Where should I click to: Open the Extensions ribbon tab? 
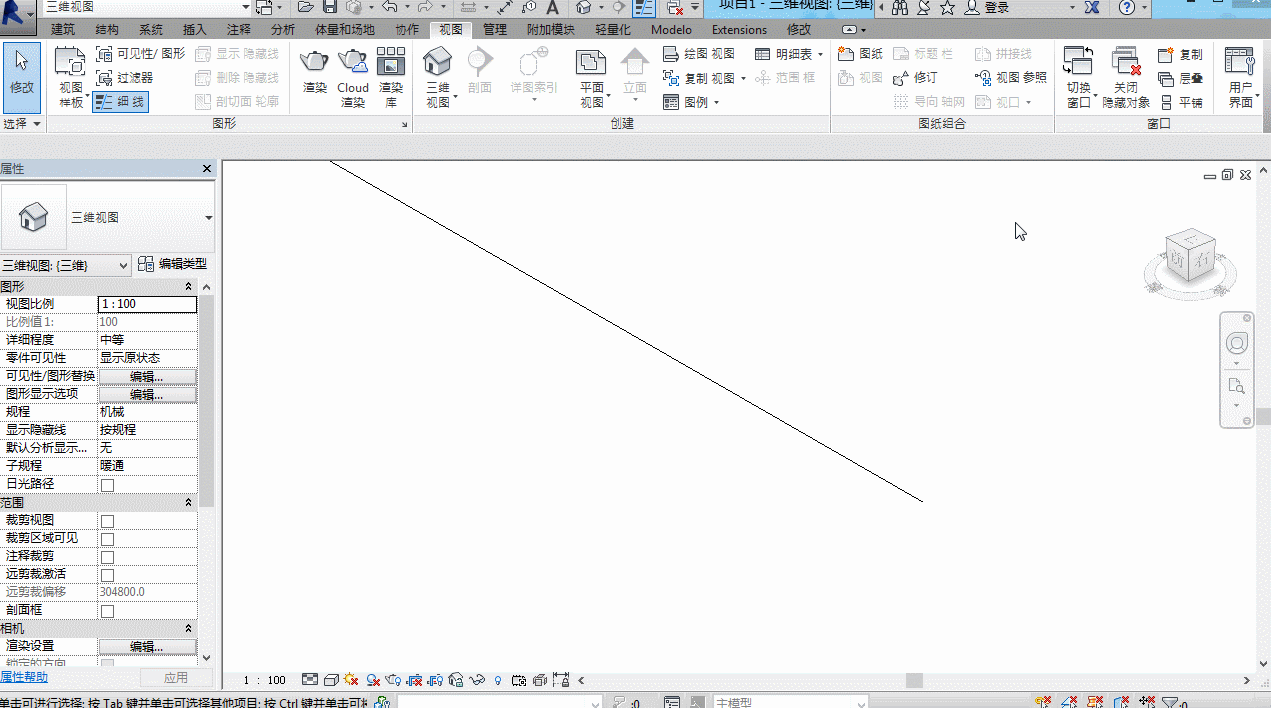coord(739,30)
